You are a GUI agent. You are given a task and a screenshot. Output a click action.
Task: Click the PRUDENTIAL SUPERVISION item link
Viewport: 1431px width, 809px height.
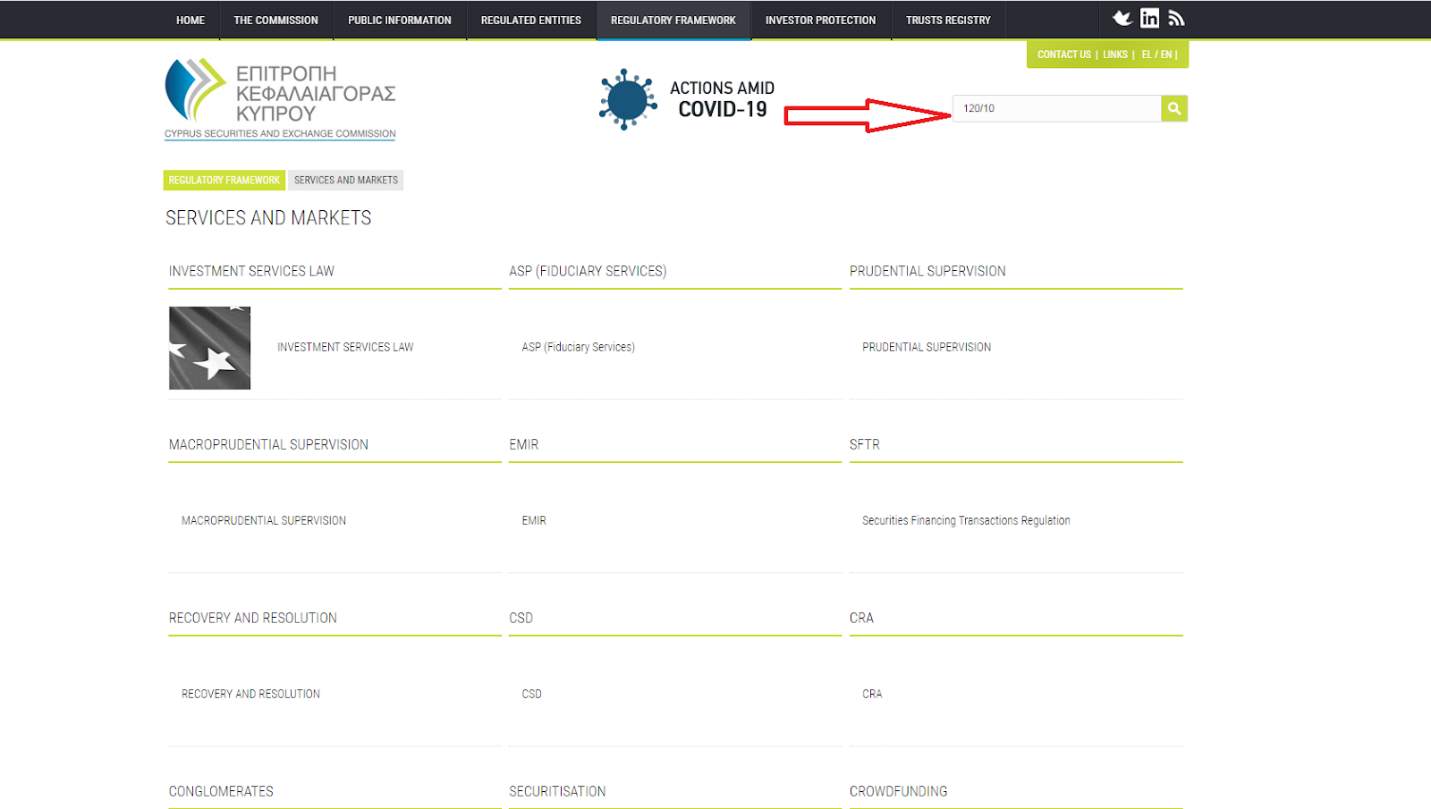[926, 347]
